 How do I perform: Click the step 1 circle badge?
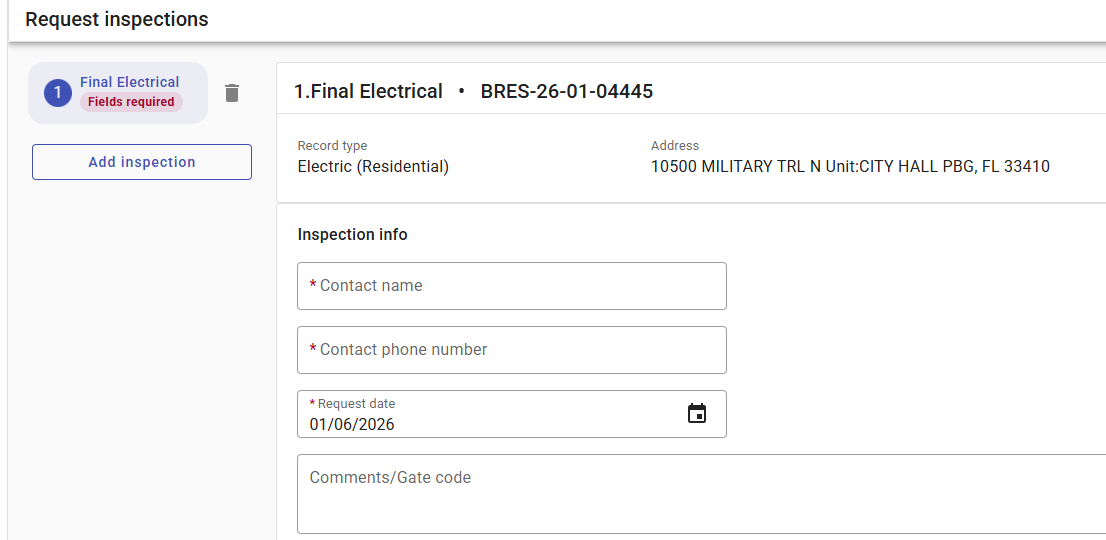click(x=58, y=93)
